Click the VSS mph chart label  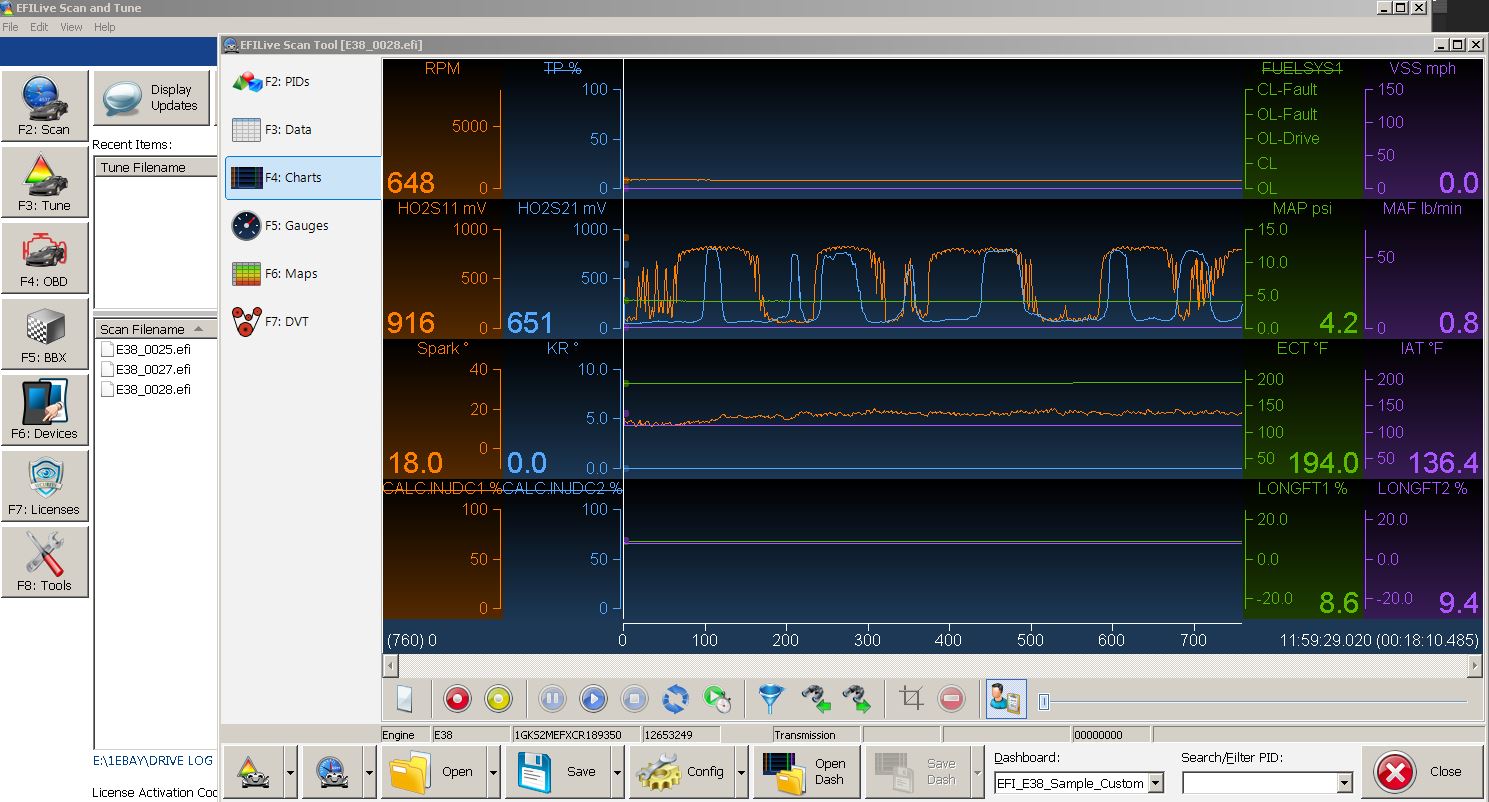pos(1422,69)
